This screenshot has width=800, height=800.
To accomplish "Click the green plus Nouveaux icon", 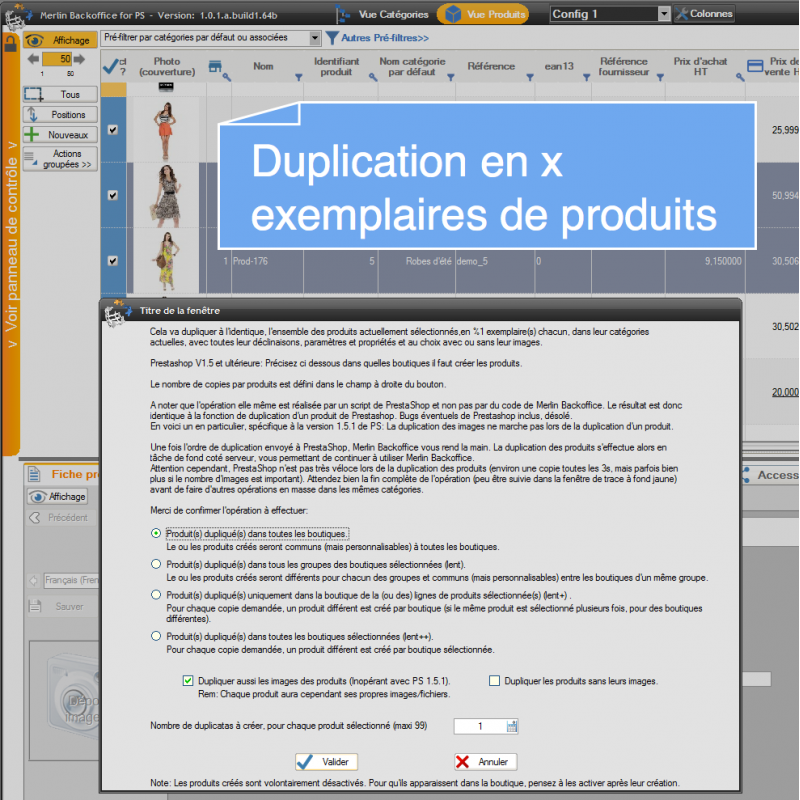I will 32,134.
